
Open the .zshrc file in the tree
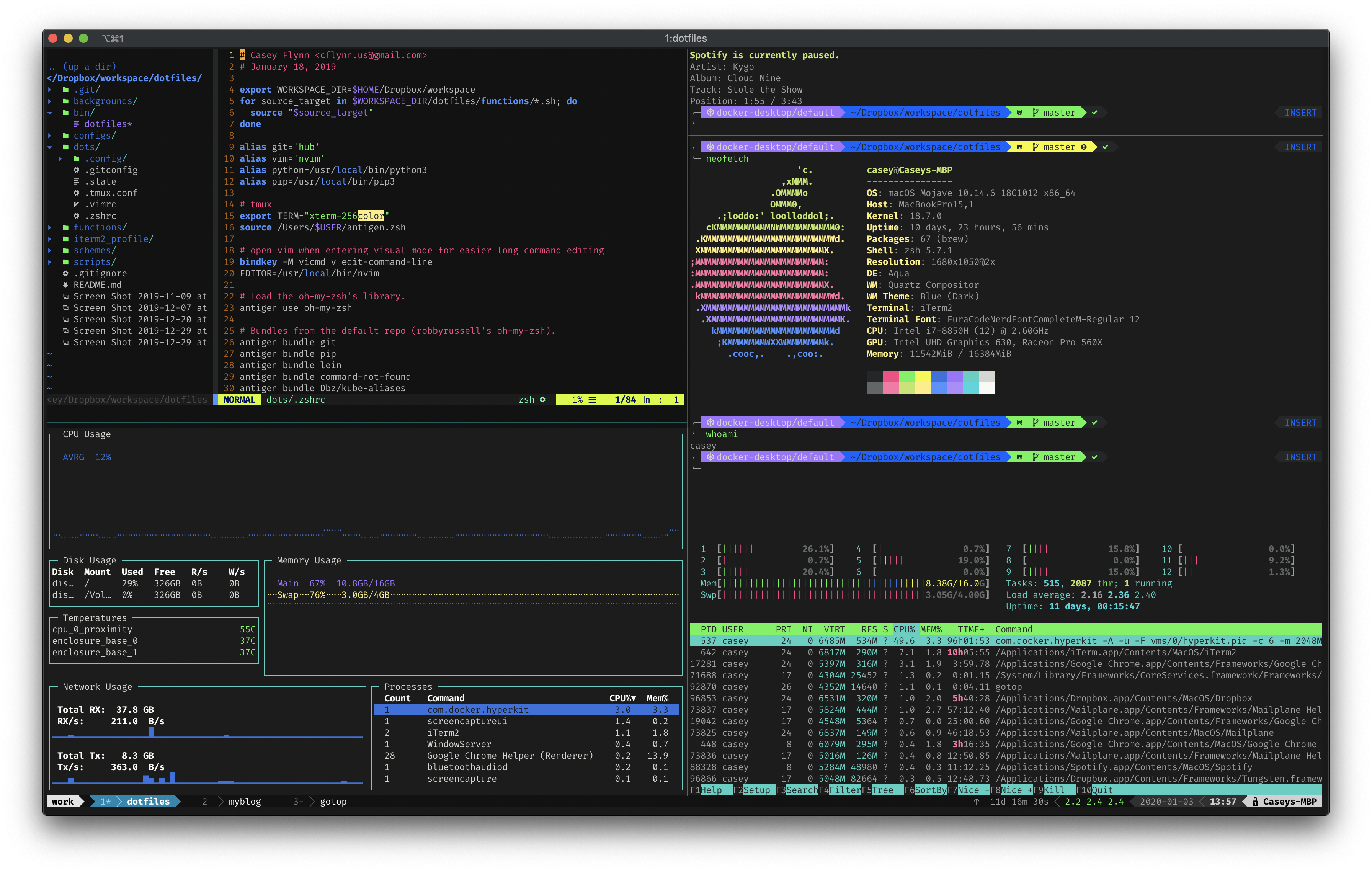[x=100, y=216]
